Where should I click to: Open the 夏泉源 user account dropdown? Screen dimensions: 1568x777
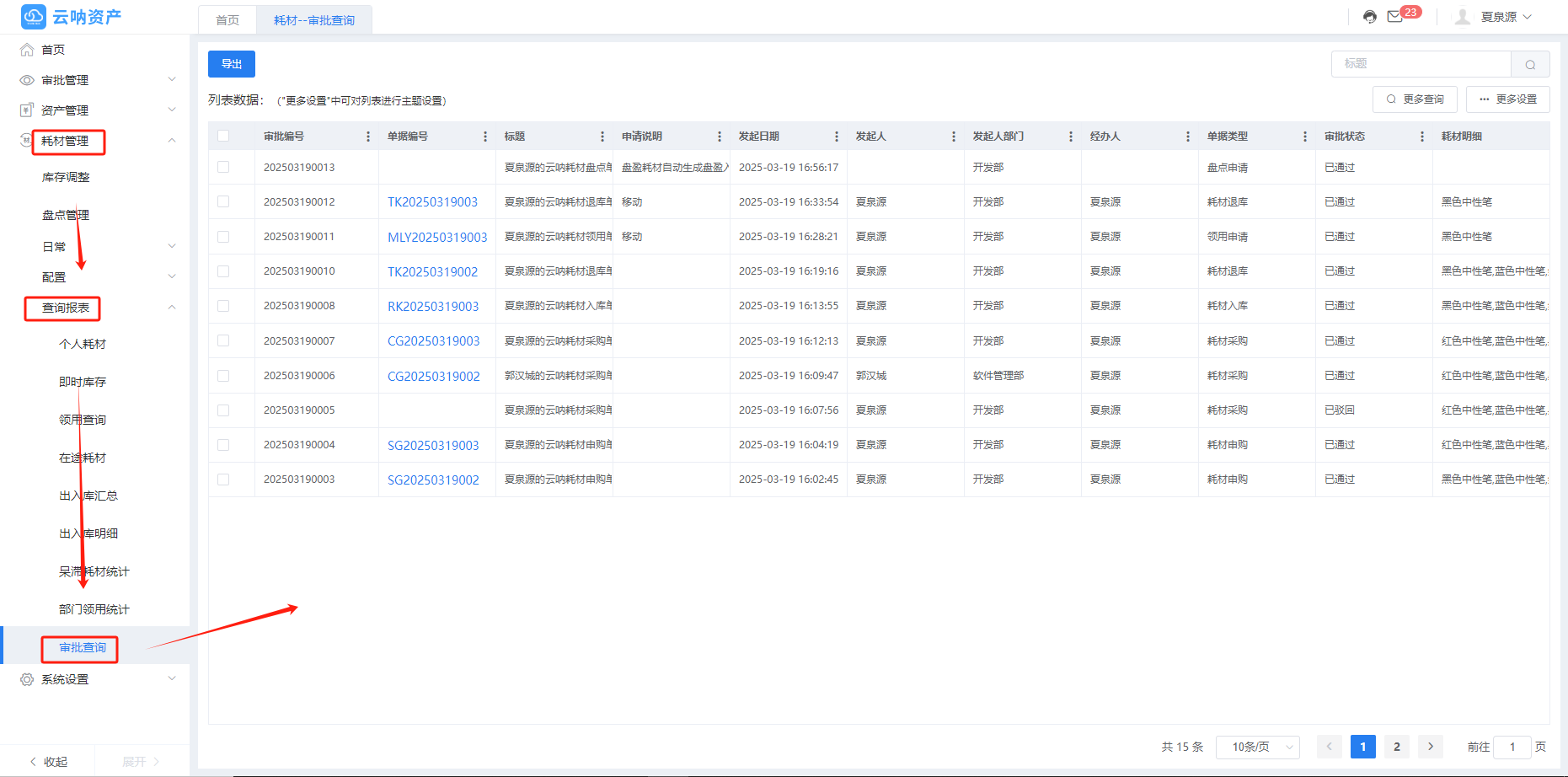point(1506,17)
